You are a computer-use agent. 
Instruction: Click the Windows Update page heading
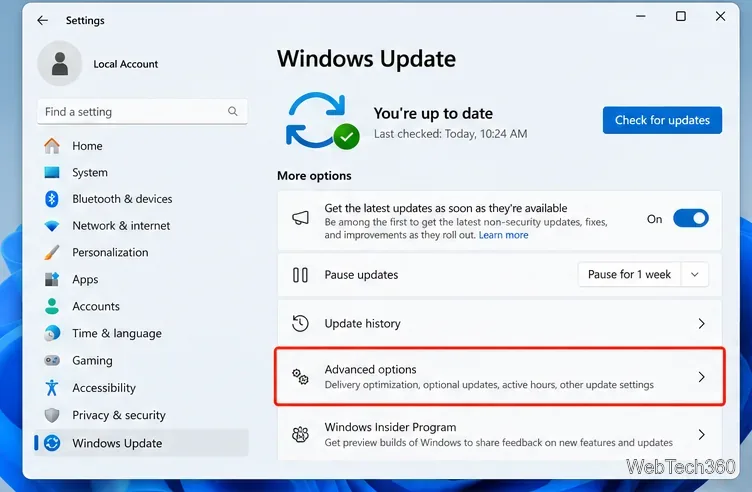(366, 59)
